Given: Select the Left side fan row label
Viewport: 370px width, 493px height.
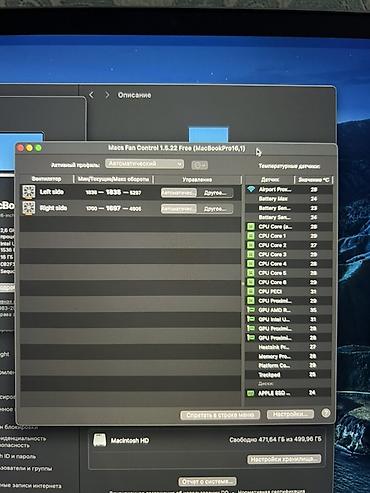Looking at the screenshot, I should (x=52, y=192).
